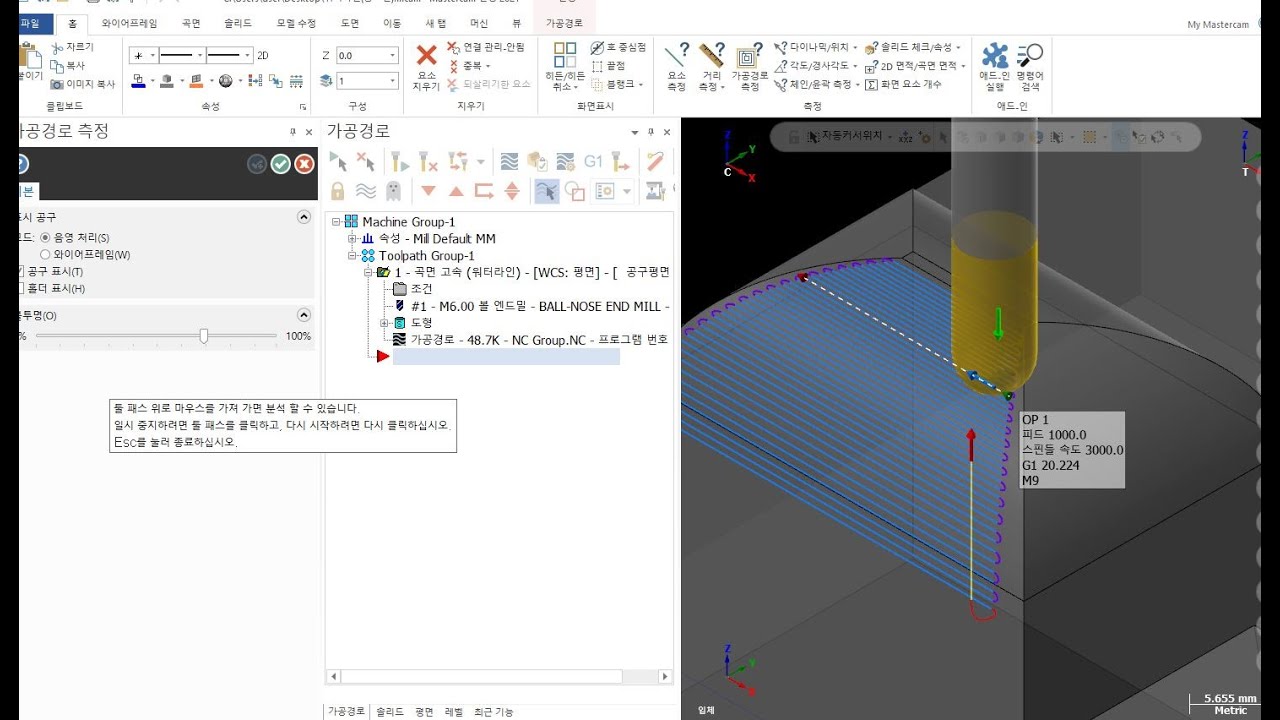The height and width of the screenshot is (720, 1280).
Task: Click the image copy camera icon
Action: (81, 85)
